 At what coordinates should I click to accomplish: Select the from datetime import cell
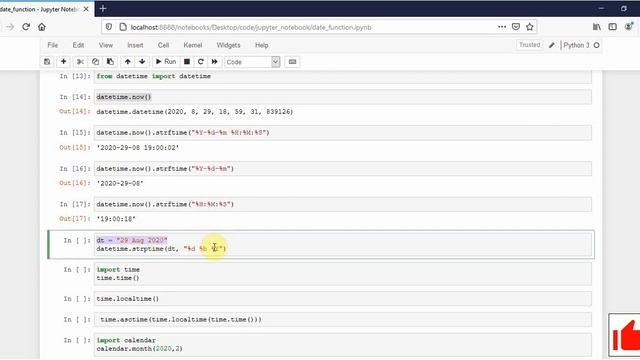pyautogui.click(x=342, y=76)
